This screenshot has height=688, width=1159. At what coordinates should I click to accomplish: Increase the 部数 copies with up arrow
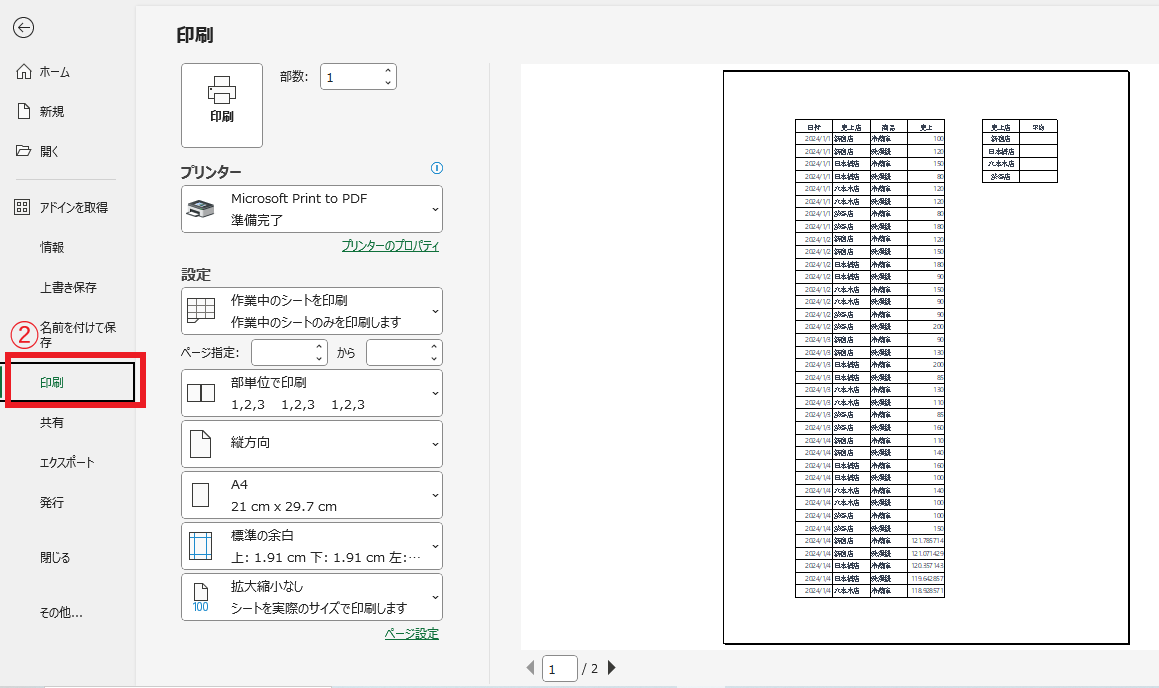[x=388, y=71]
